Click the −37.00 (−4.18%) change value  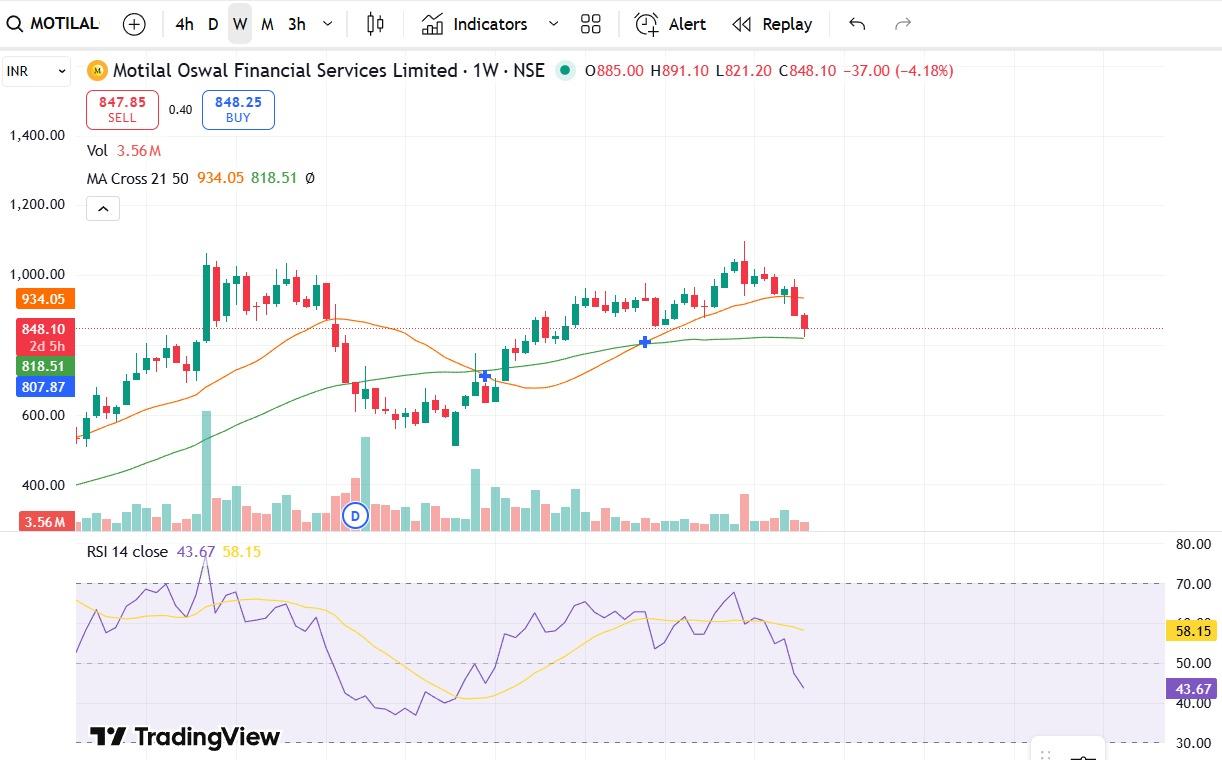click(x=898, y=71)
